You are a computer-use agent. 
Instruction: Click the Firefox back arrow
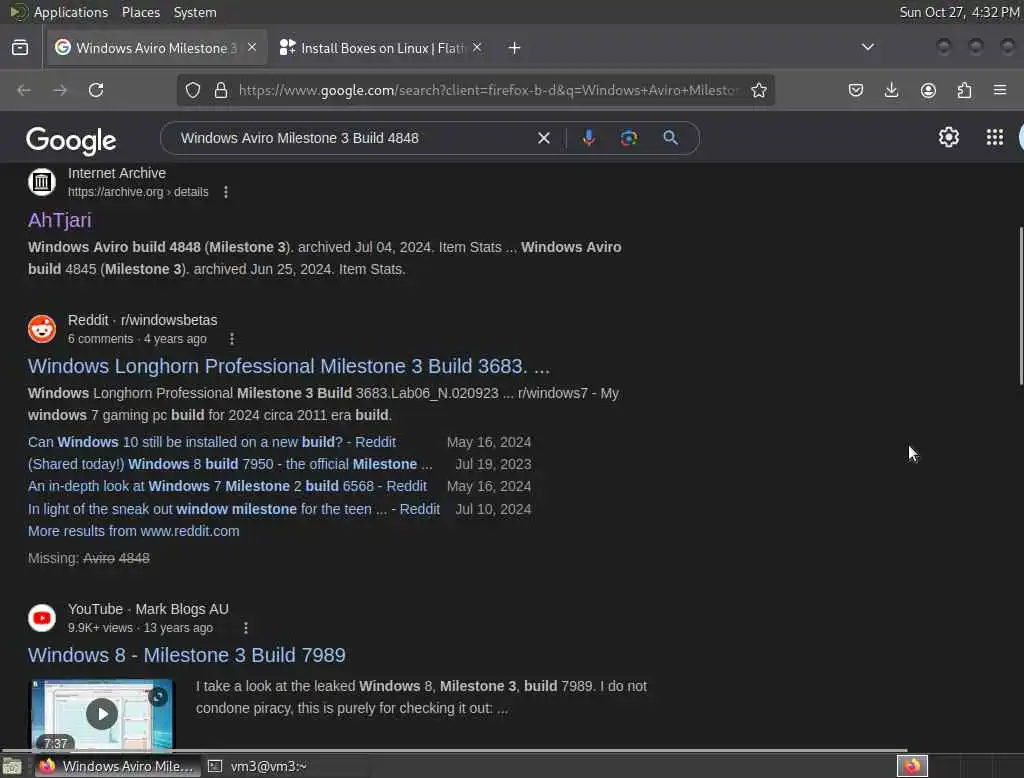click(24, 90)
